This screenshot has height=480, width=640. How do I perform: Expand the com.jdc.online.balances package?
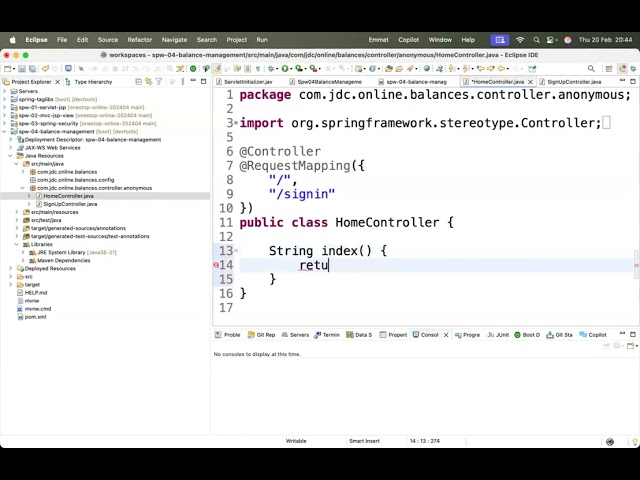tap(23, 172)
